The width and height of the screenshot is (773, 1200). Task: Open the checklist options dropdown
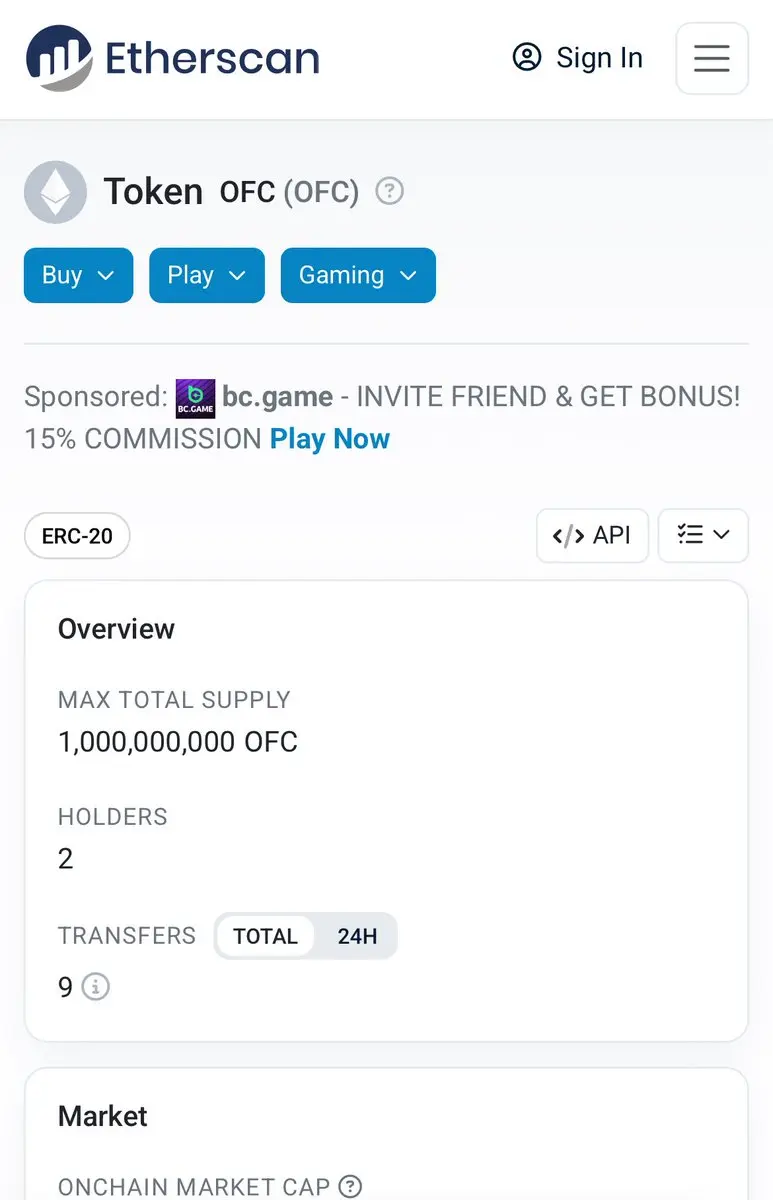click(x=703, y=535)
